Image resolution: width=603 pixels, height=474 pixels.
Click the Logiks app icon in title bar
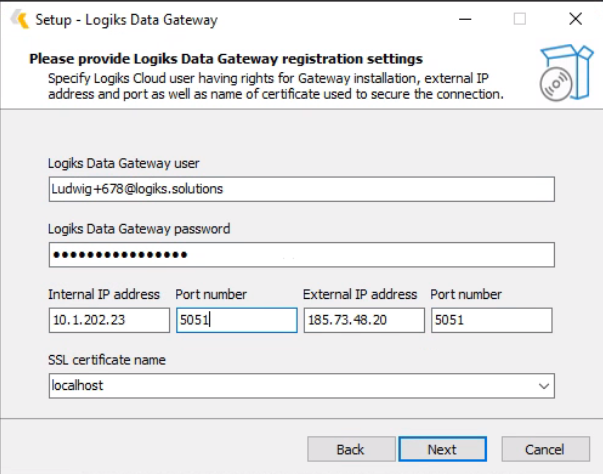[x=18, y=19]
